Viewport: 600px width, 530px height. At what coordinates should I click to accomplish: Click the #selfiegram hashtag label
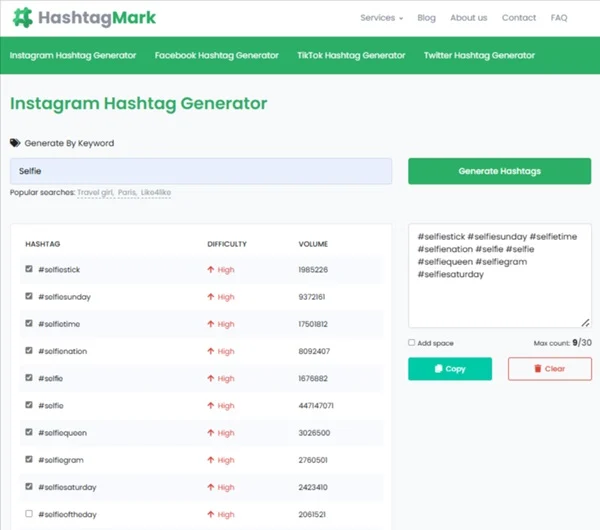pyautogui.click(x=61, y=460)
